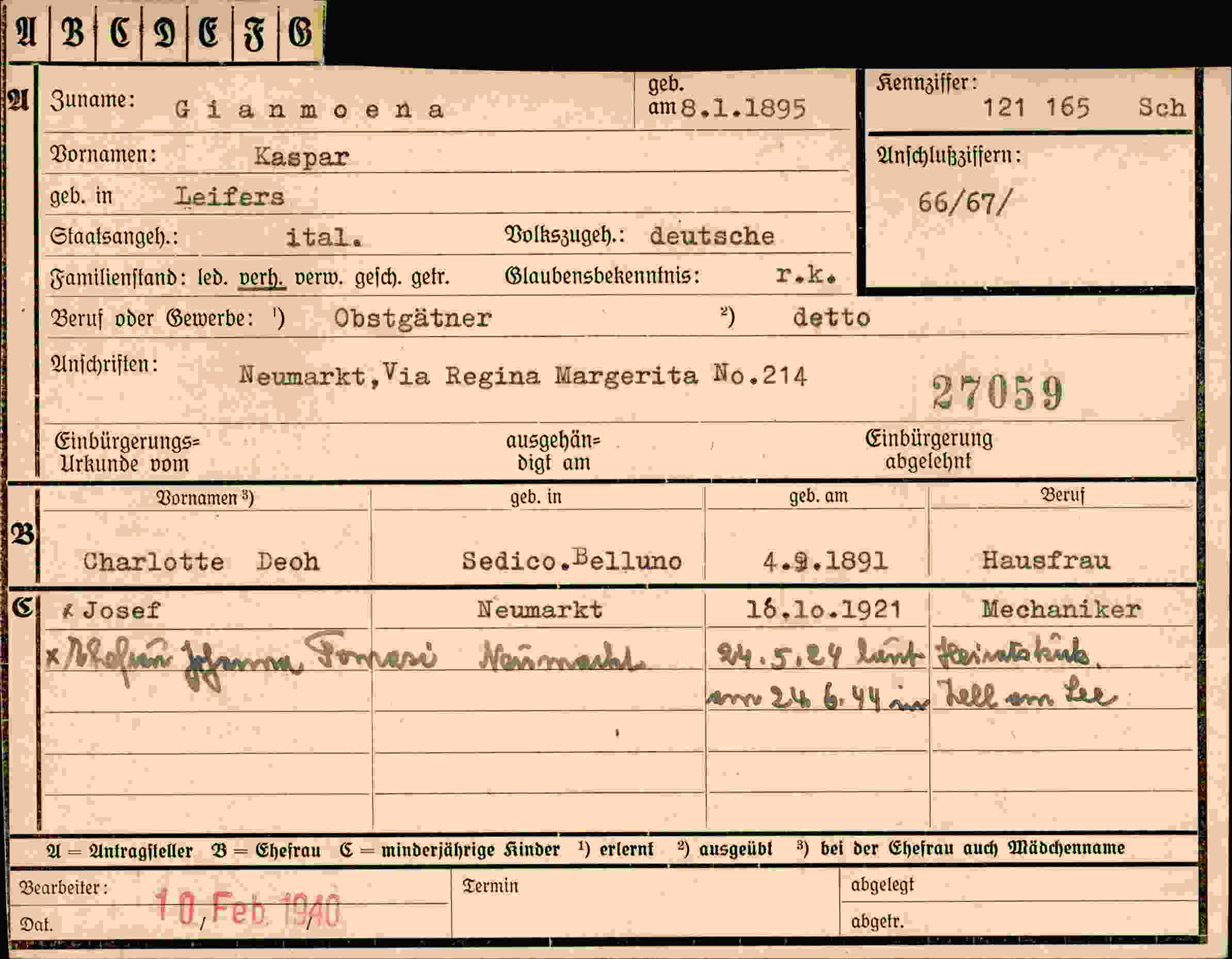1232x959 pixels.
Task: Click the birthplace Leifers
Action: tap(229, 197)
